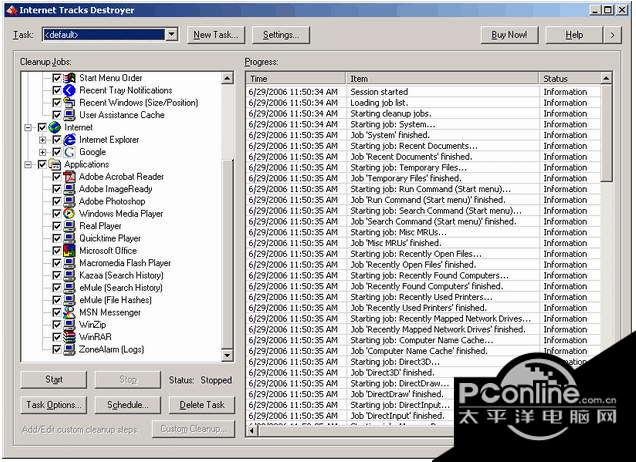636x462 pixels.
Task: Click the eMule (Search History) icon
Action: click(70, 288)
